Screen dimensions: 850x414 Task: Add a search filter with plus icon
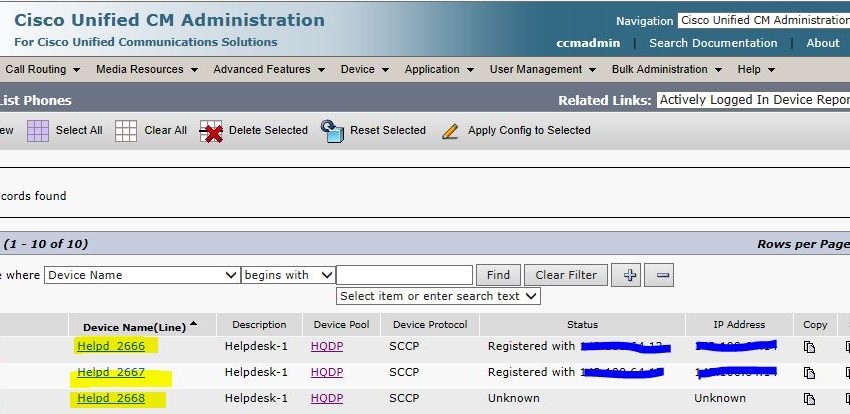point(630,275)
